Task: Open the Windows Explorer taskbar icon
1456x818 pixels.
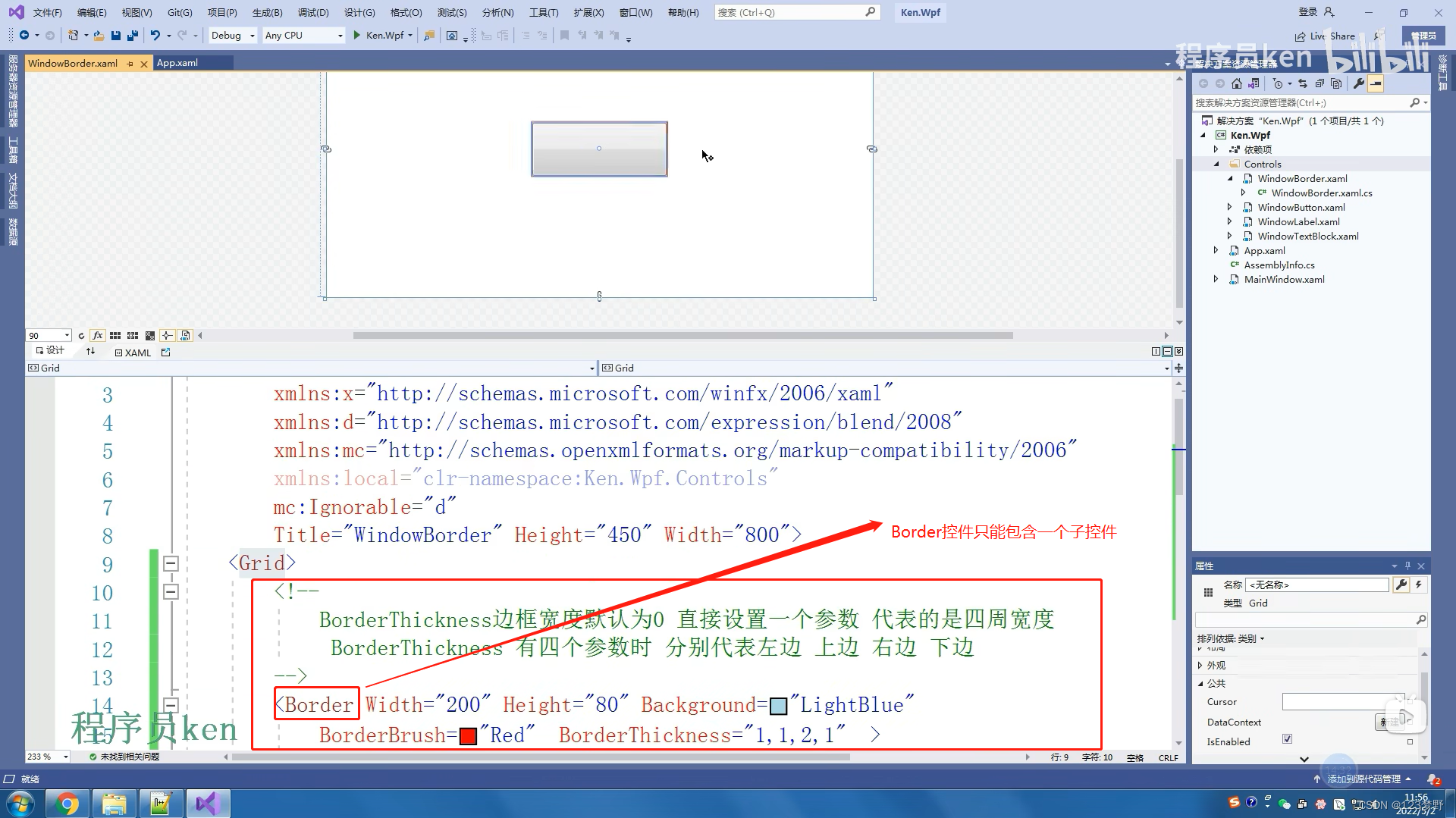Action: [114, 804]
